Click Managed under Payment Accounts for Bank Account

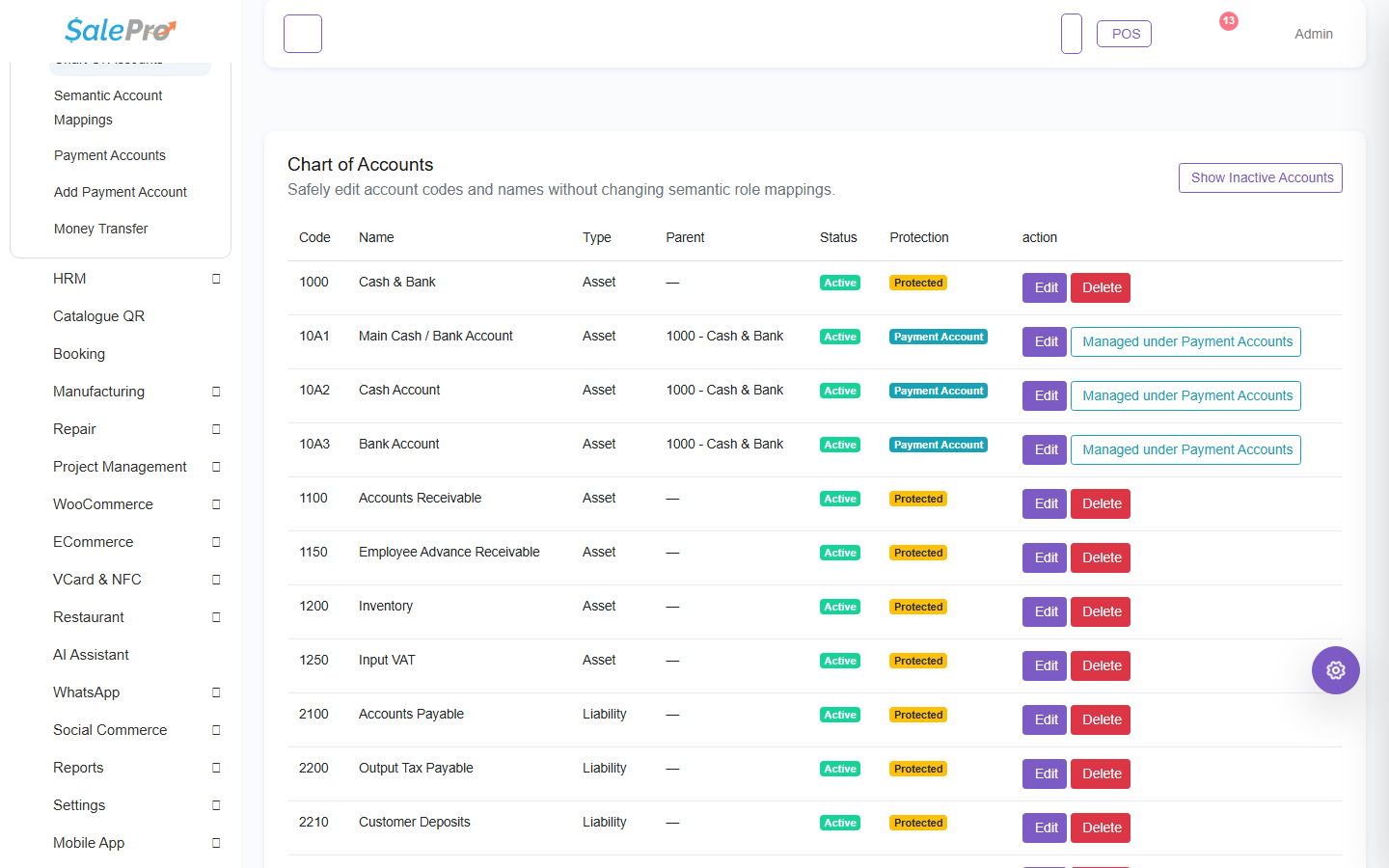pyautogui.click(x=1186, y=449)
